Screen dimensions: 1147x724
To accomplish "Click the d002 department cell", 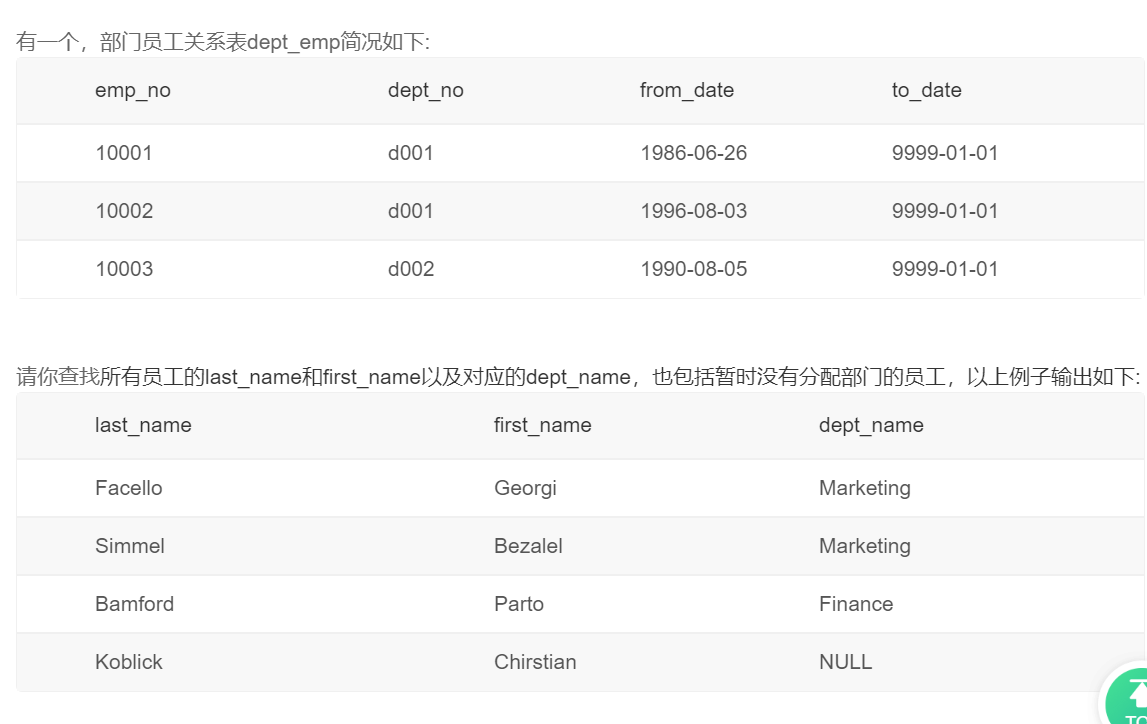I will (411, 269).
